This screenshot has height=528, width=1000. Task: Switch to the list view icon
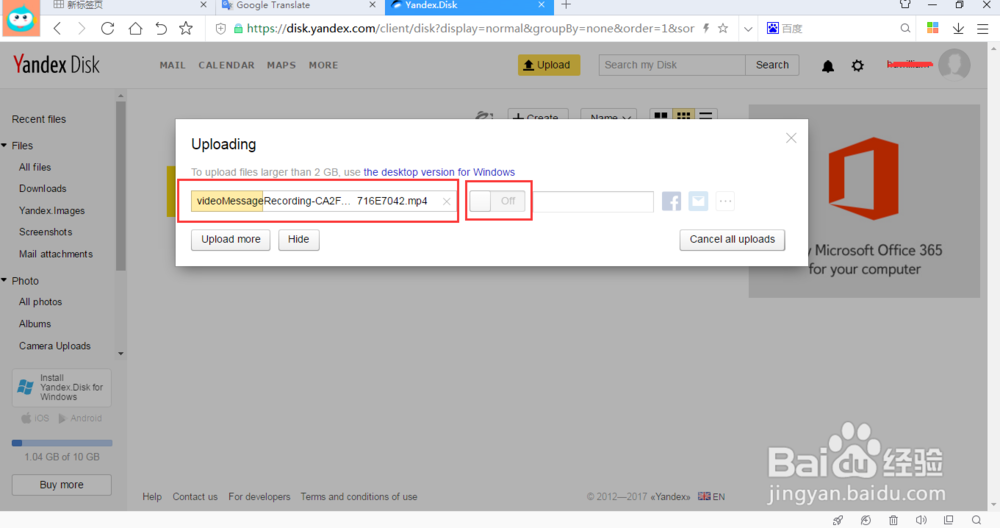(x=706, y=115)
